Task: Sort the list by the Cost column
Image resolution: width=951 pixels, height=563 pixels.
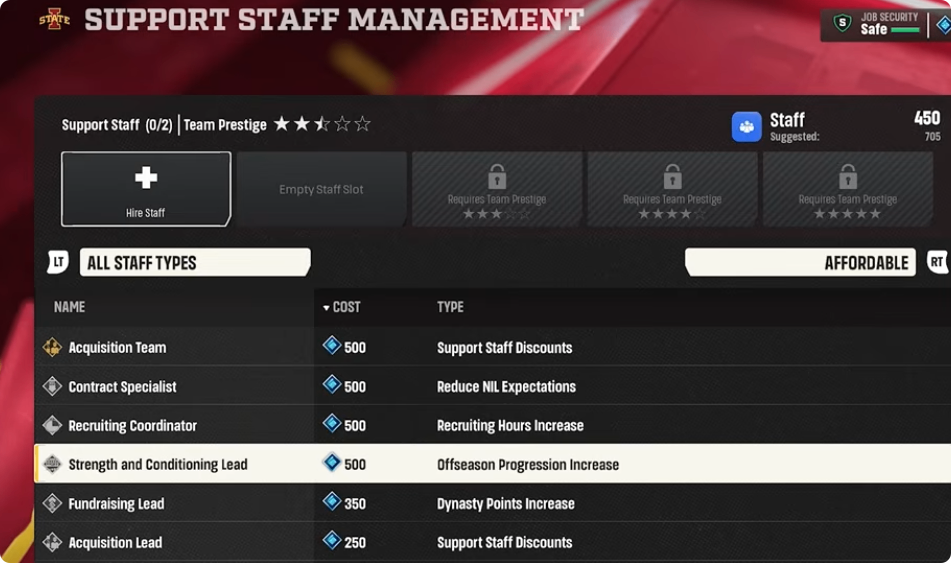Action: point(341,307)
